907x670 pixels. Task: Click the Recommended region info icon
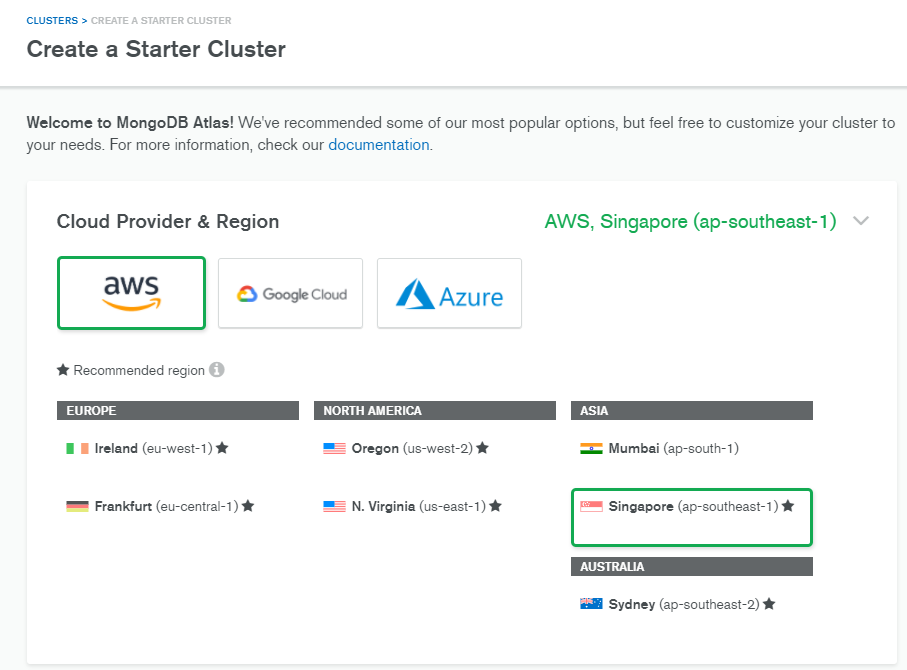point(217,370)
